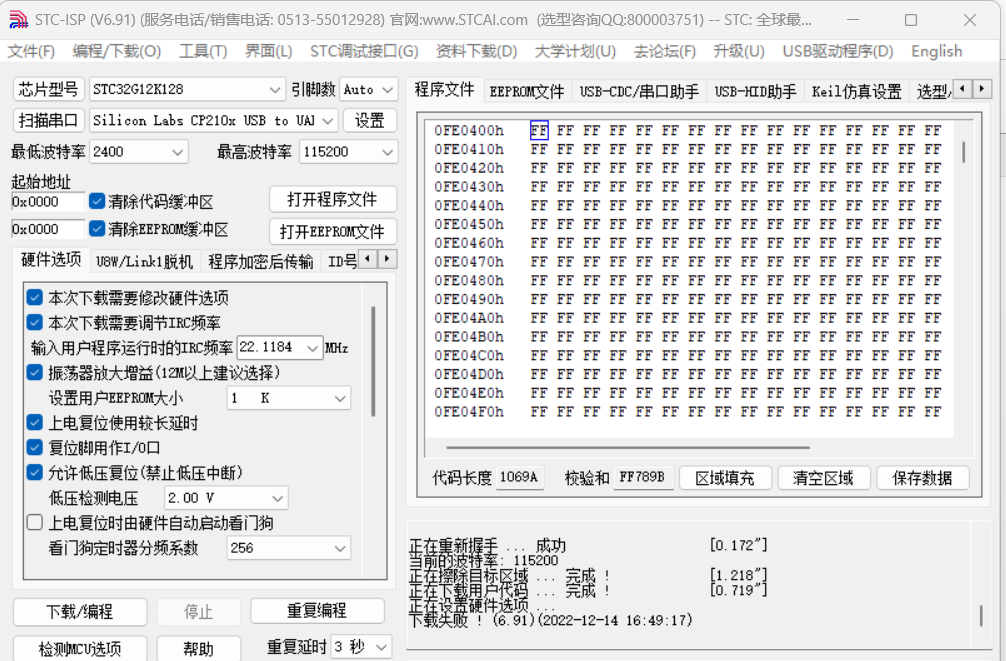
Task: Toggle 振荡器放大增益 checkbox
Action: [35, 372]
